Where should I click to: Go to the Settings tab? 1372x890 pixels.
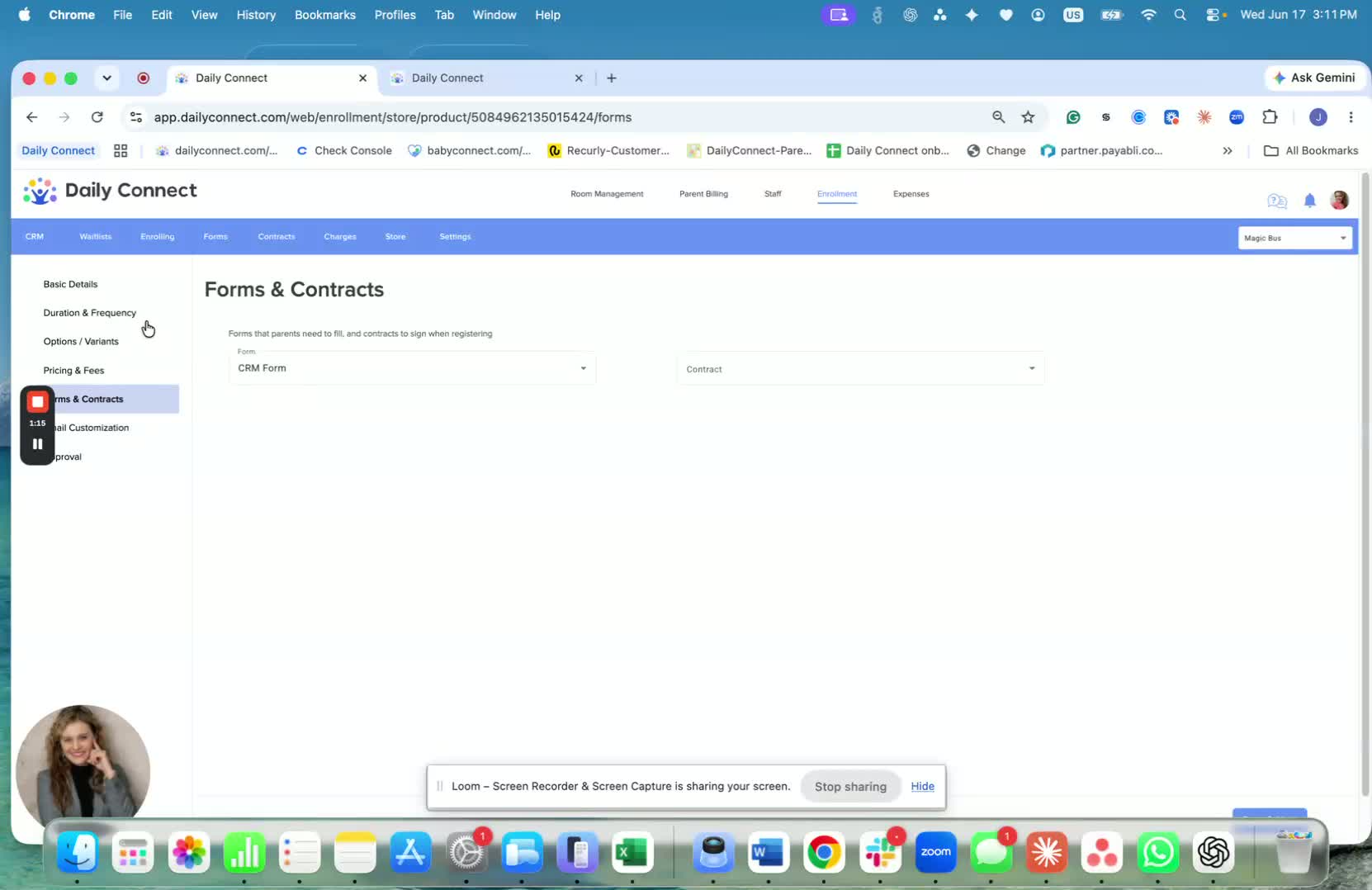pos(455,236)
